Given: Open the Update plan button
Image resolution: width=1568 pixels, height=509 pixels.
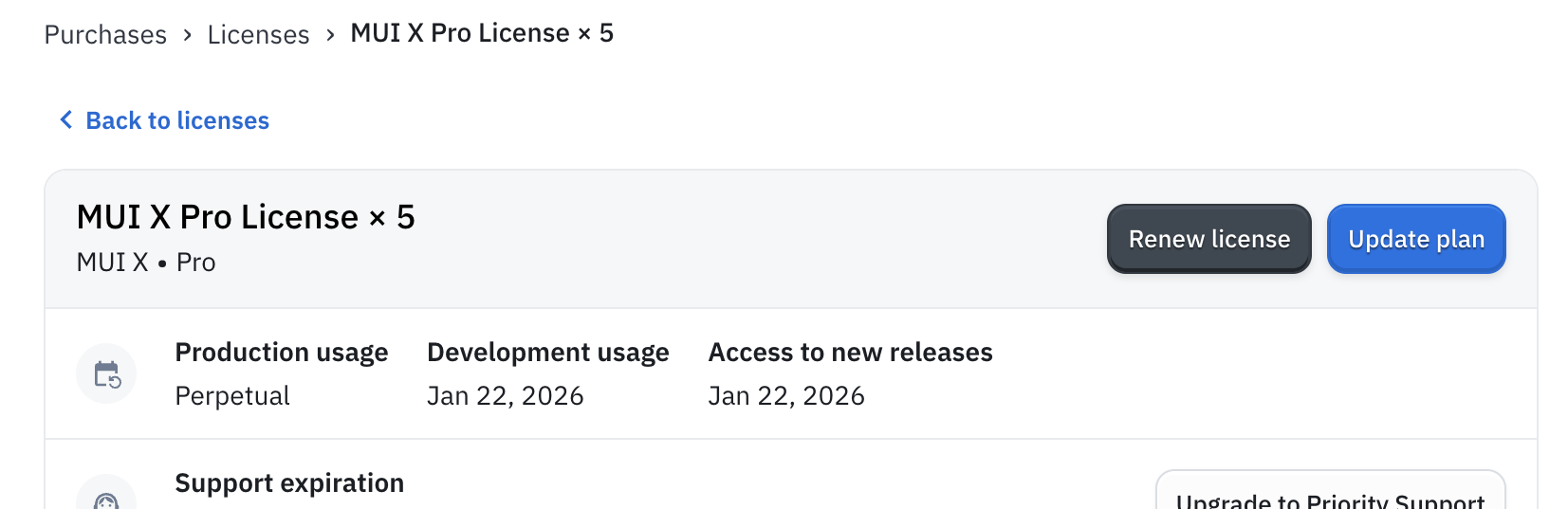Looking at the screenshot, I should (x=1416, y=239).
